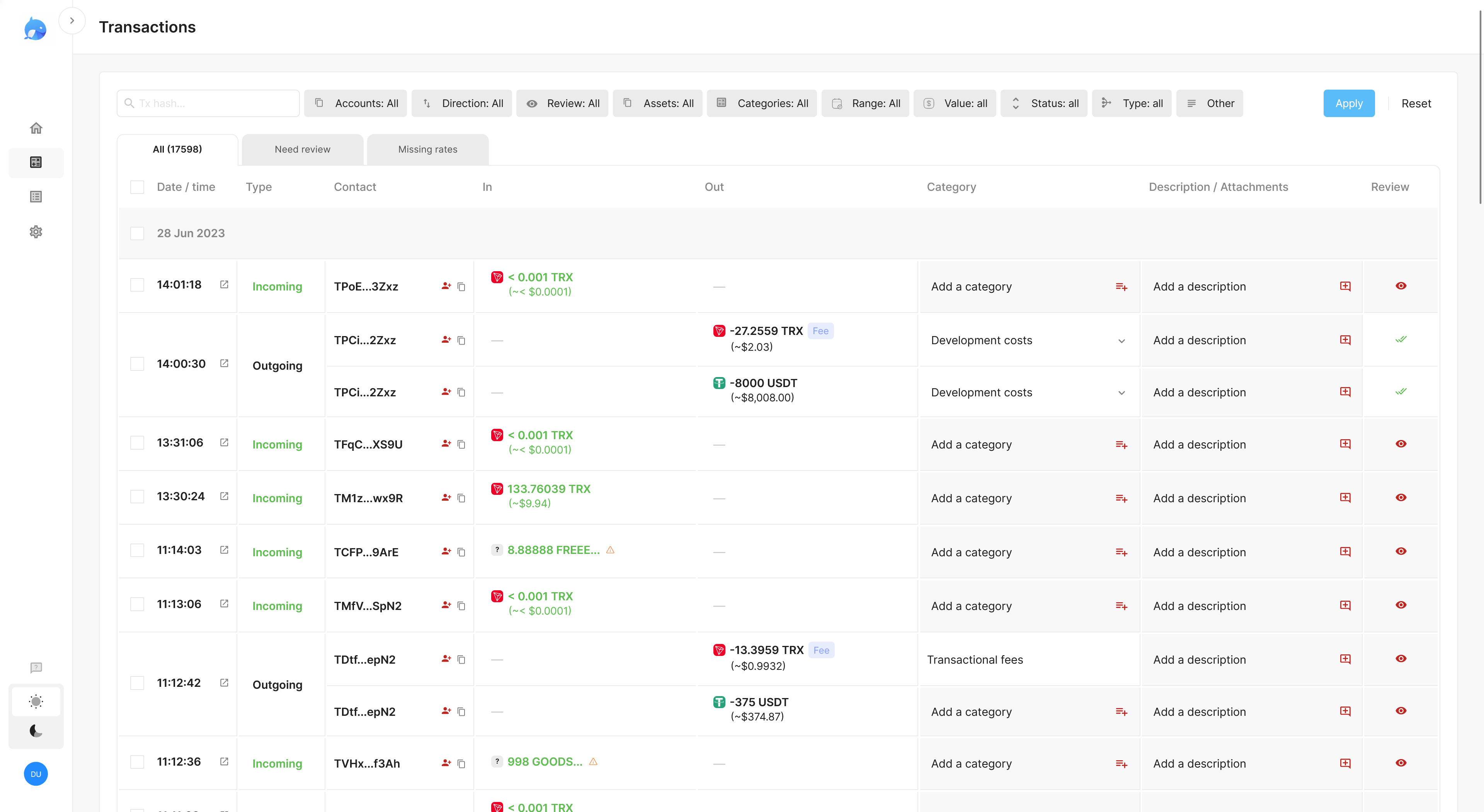Open external link for 14:01:18 transaction
Image resolution: width=1484 pixels, height=812 pixels.
tap(224, 284)
